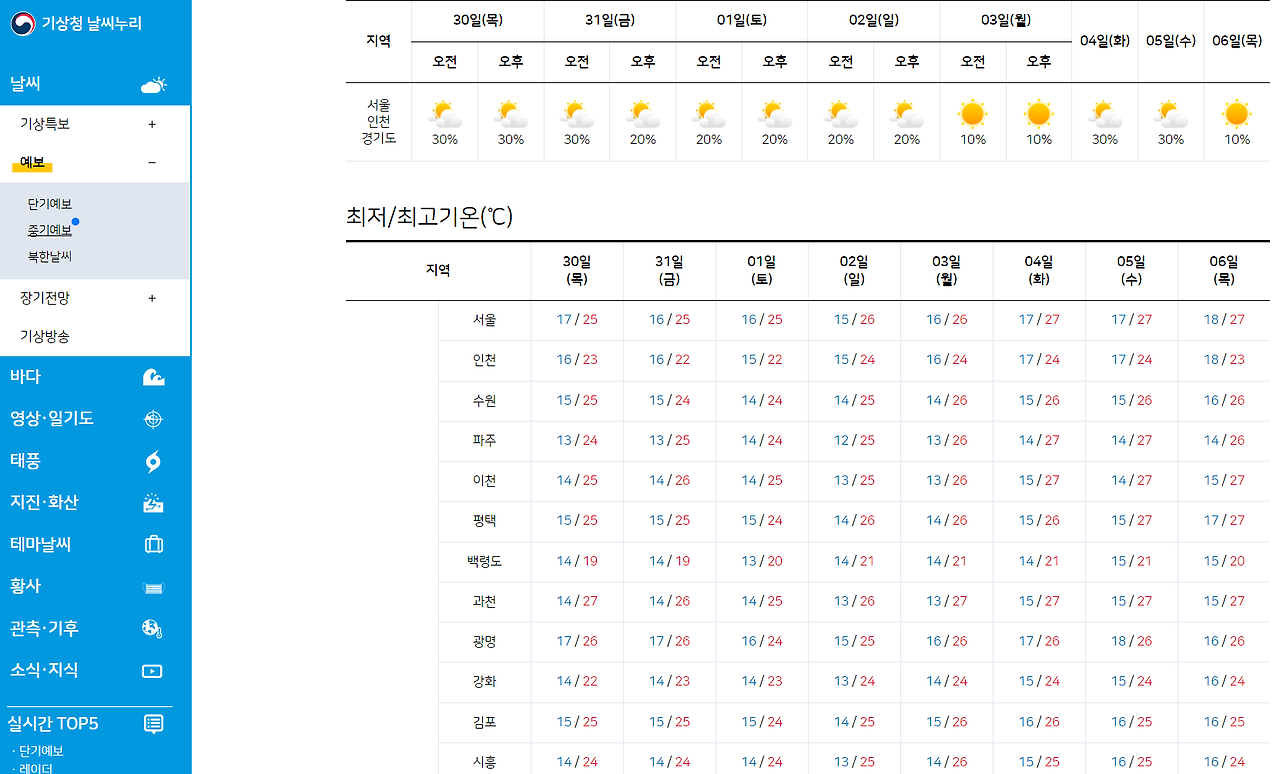This screenshot has height=774, width=1280.
Task: Click the 최저/최고기온(℃) heading
Action: coord(429,216)
